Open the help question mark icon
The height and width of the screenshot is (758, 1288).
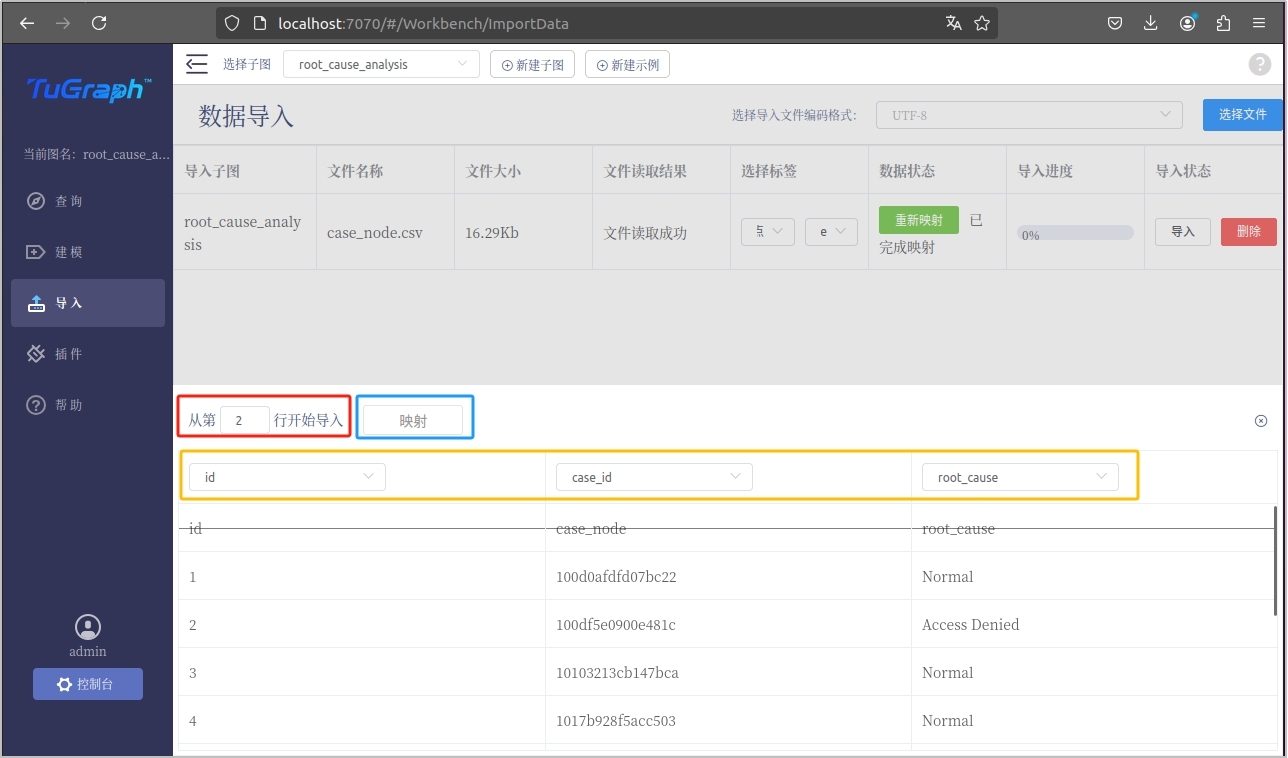click(x=1259, y=65)
